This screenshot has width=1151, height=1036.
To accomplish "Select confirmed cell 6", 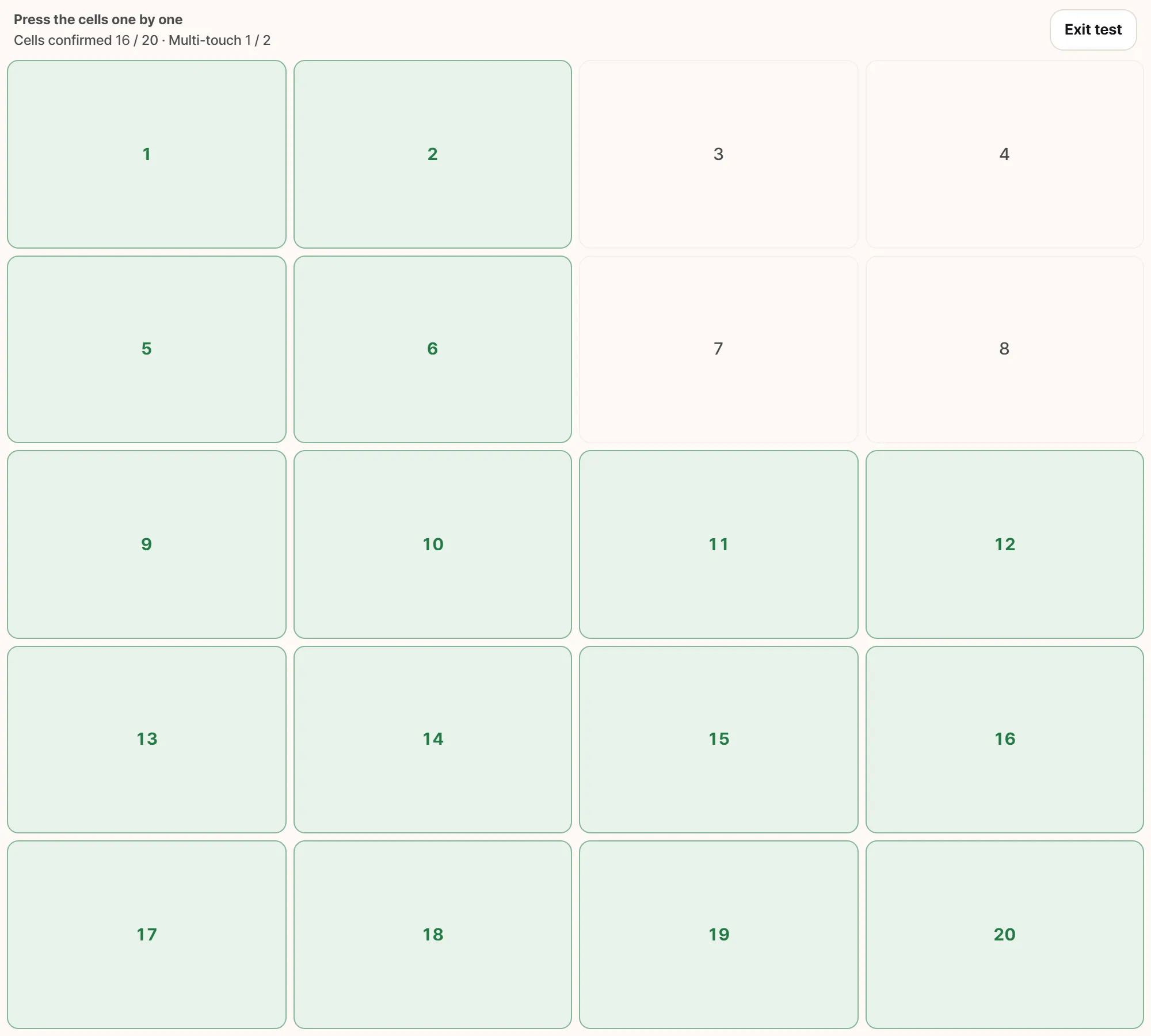I will (433, 349).
